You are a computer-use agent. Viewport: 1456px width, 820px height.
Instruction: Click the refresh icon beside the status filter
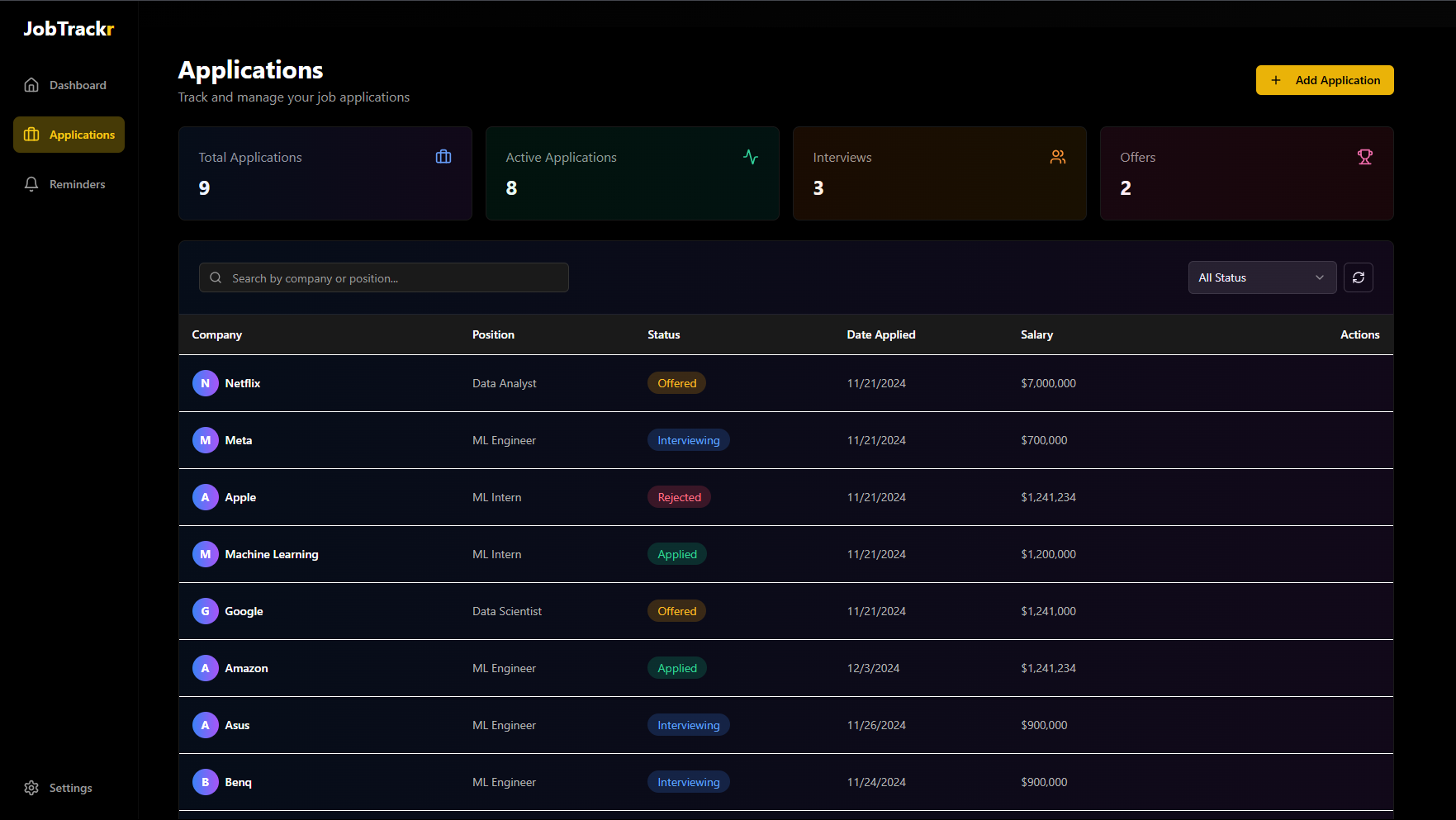tap(1358, 277)
